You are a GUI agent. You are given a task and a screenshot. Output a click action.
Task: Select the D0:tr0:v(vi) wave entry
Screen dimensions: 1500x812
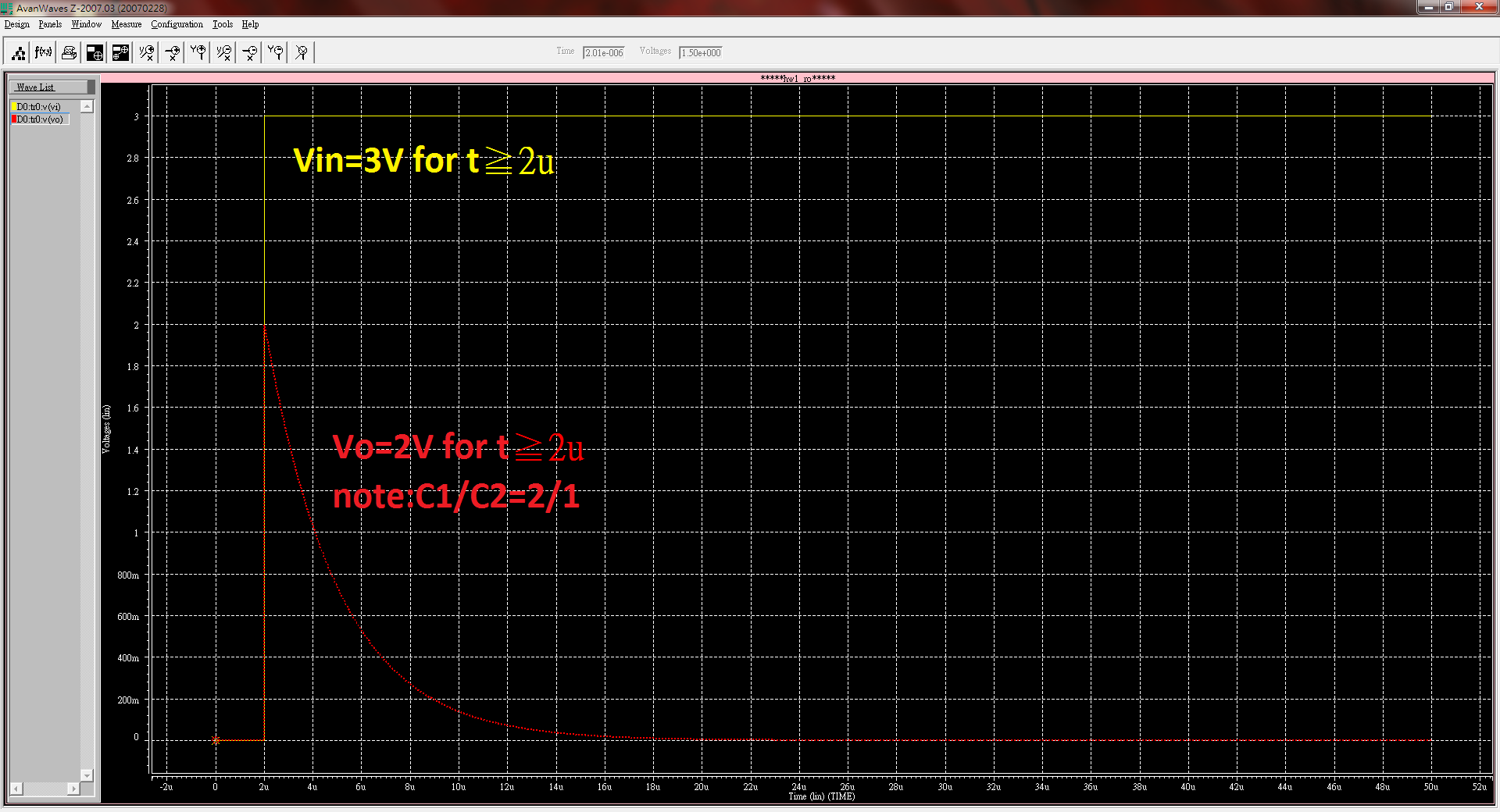(39, 107)
